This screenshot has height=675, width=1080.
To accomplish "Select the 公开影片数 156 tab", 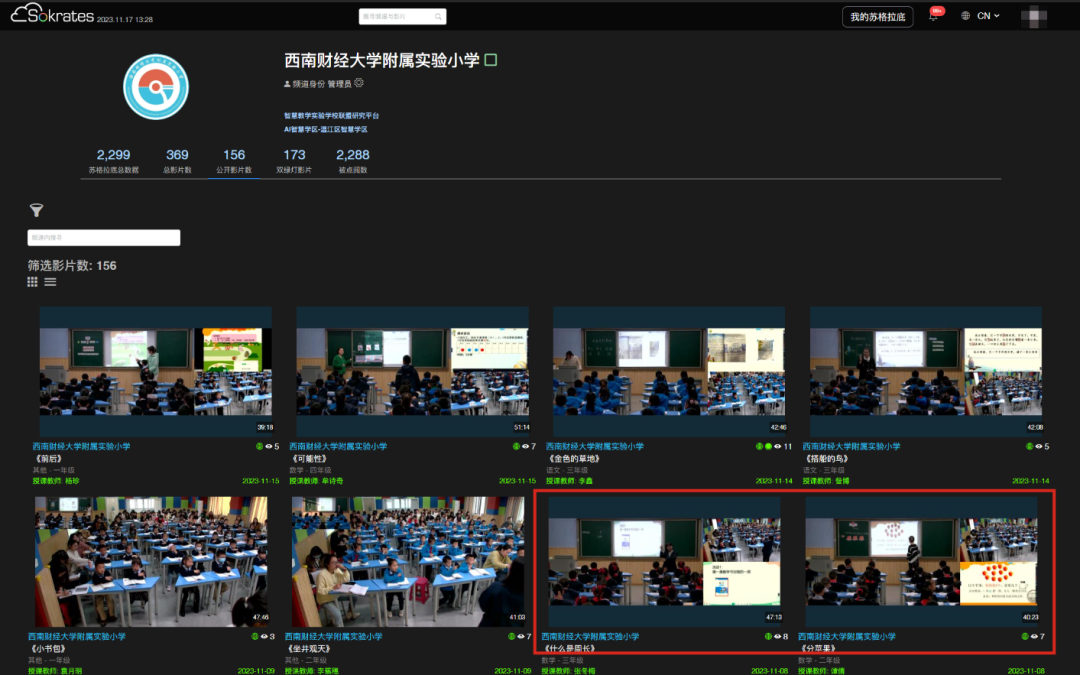I will 234,161.
